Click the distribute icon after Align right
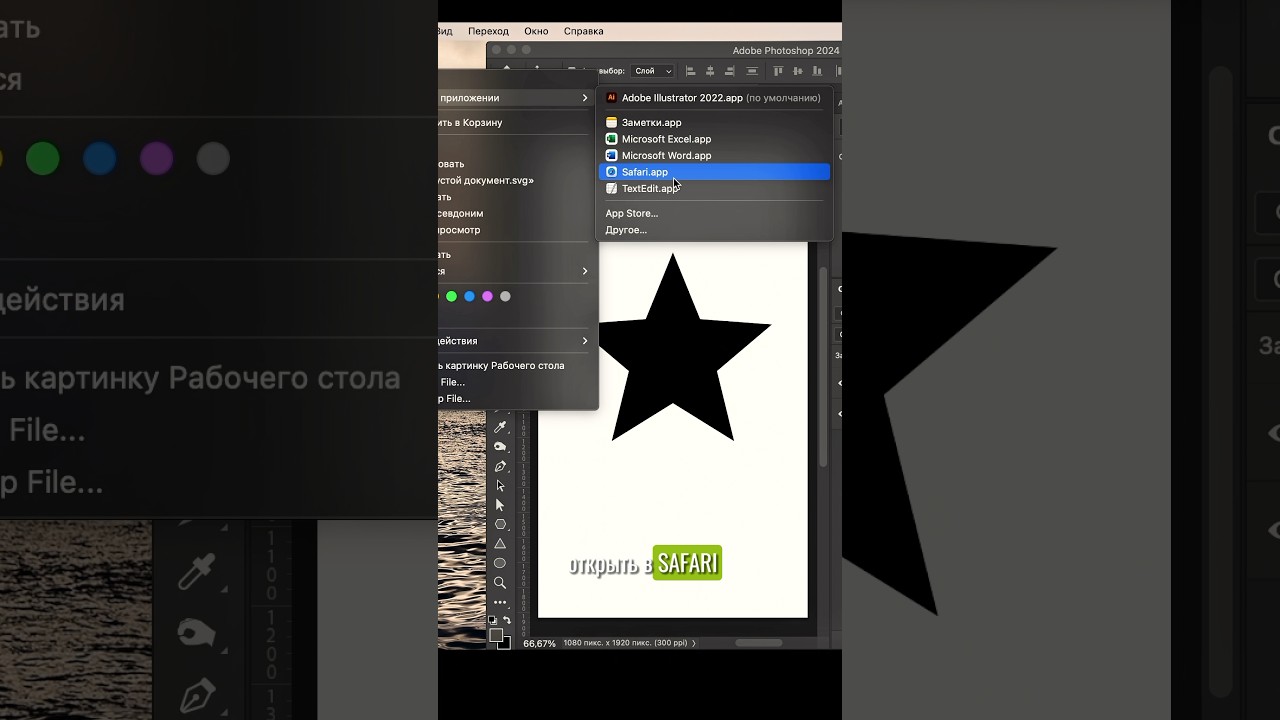The width and height of the screenshot is (1280, 720). tap(752, 71)
